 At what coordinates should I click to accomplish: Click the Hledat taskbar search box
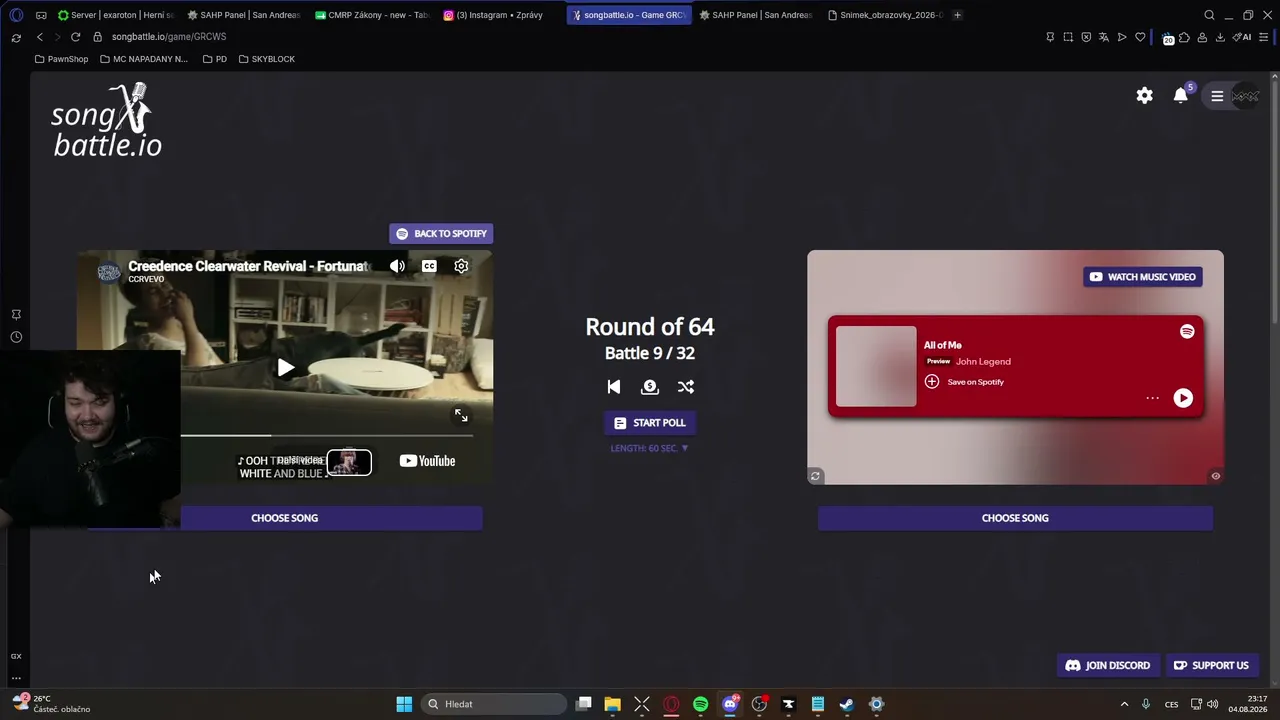pyautogui.click(x=494, y=704)
